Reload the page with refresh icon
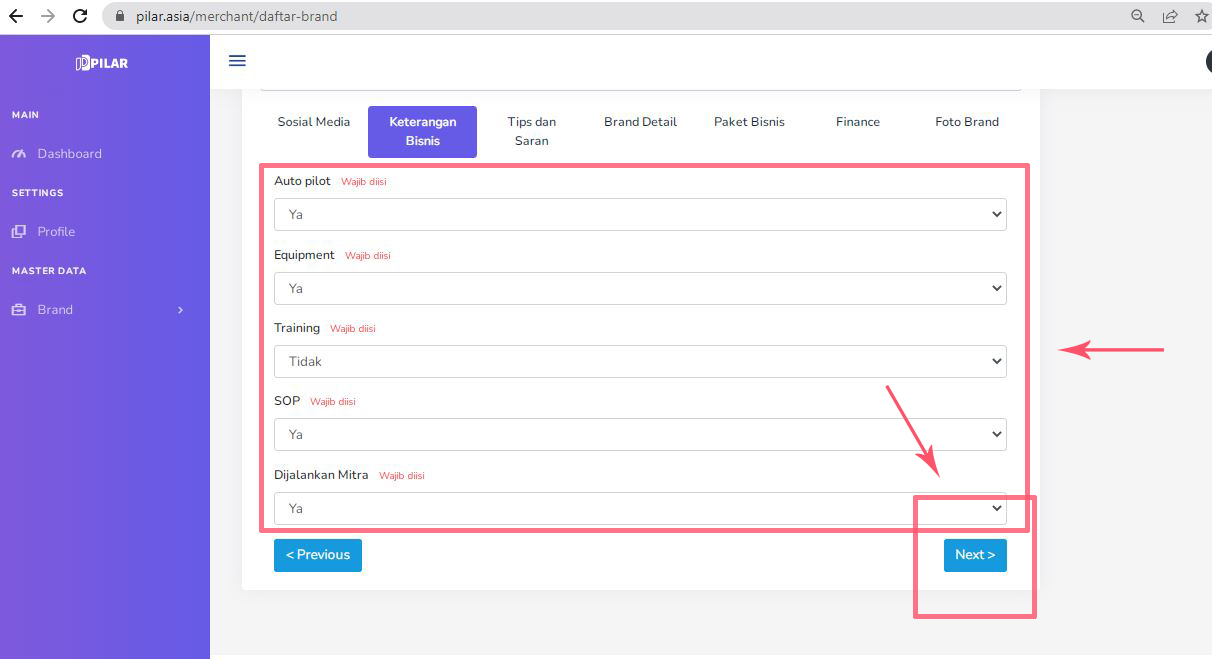 click(x=81, y=16)
